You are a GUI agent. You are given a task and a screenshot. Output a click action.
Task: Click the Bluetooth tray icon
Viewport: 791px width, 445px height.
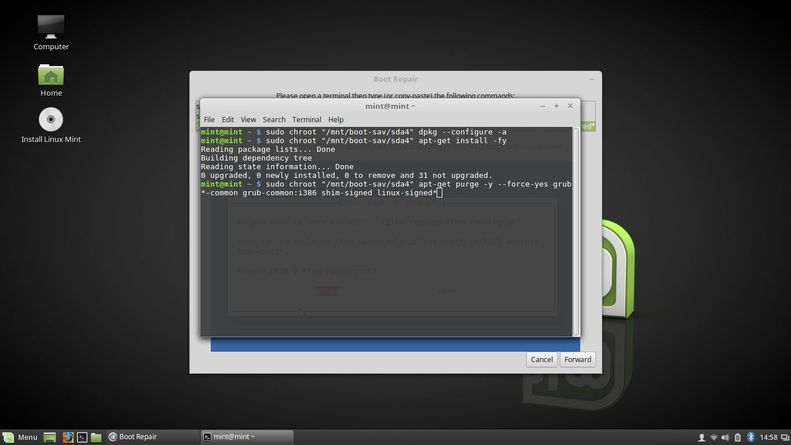[x=751, y=437]
